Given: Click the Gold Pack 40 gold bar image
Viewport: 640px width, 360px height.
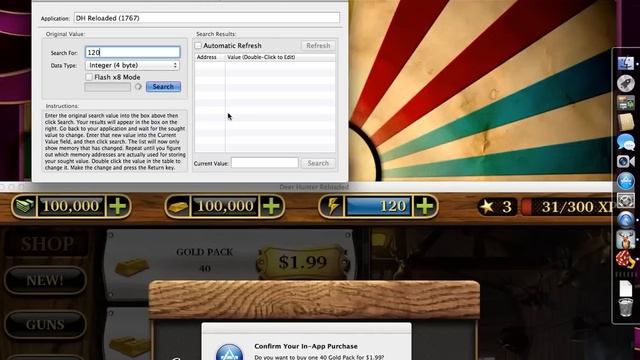Looking at the screenshot, I should pyautogui.click(x=132, y=267).
